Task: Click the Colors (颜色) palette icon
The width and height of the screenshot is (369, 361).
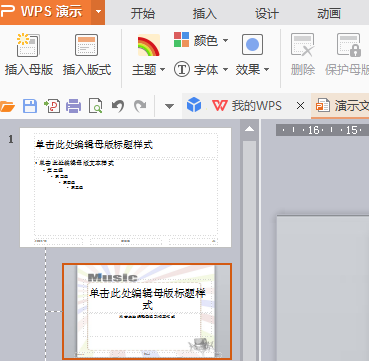Action: [181, 39]
